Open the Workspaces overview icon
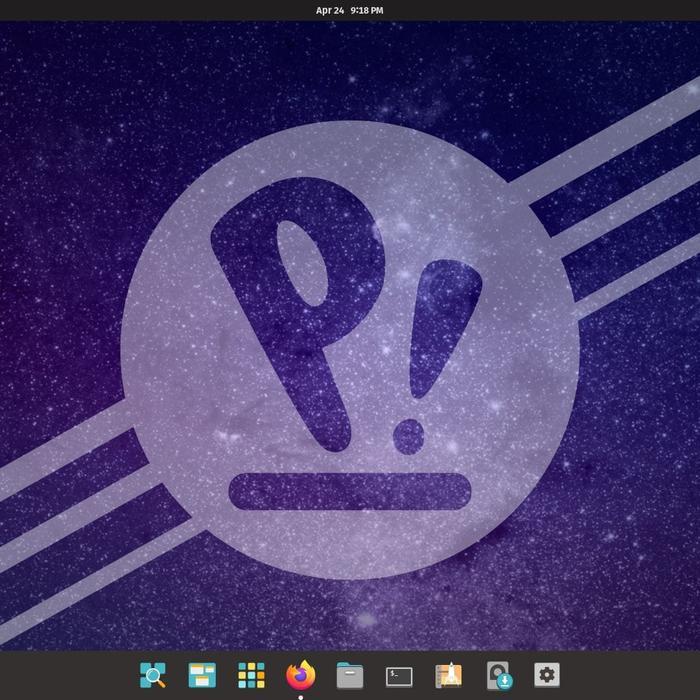The width and height of the screenshot is (700, 700). coord(202,675)
